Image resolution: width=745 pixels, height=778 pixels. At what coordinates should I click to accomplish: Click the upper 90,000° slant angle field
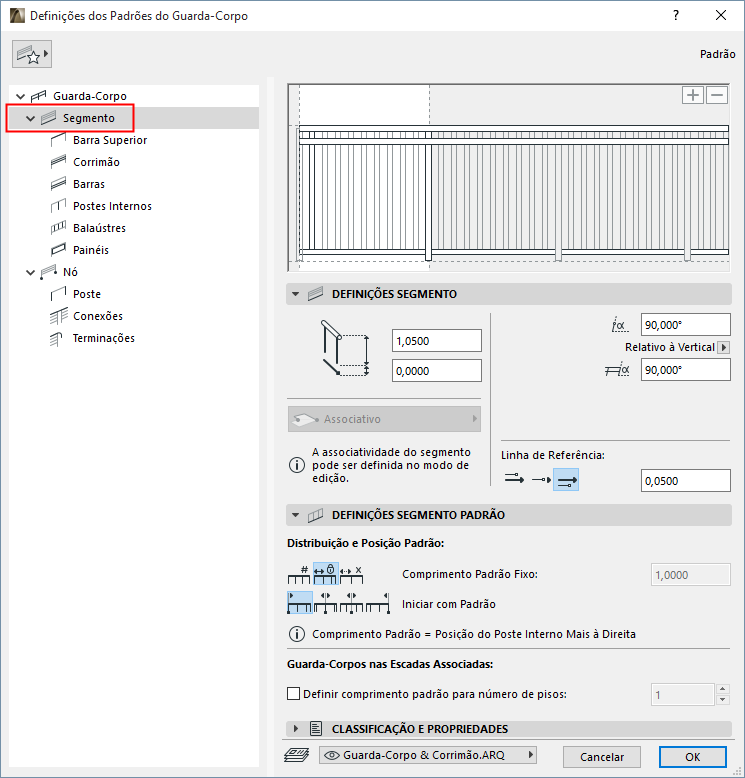685,325
